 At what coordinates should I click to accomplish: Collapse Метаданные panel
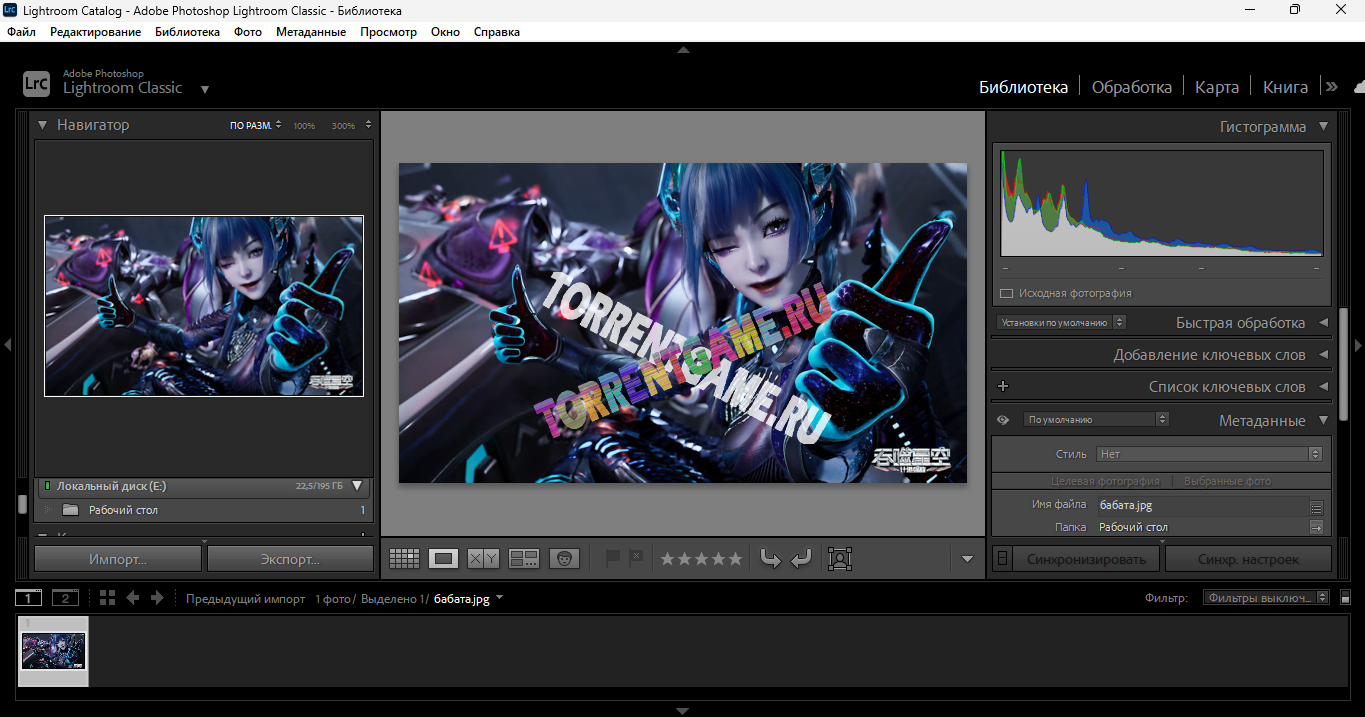1323,421
